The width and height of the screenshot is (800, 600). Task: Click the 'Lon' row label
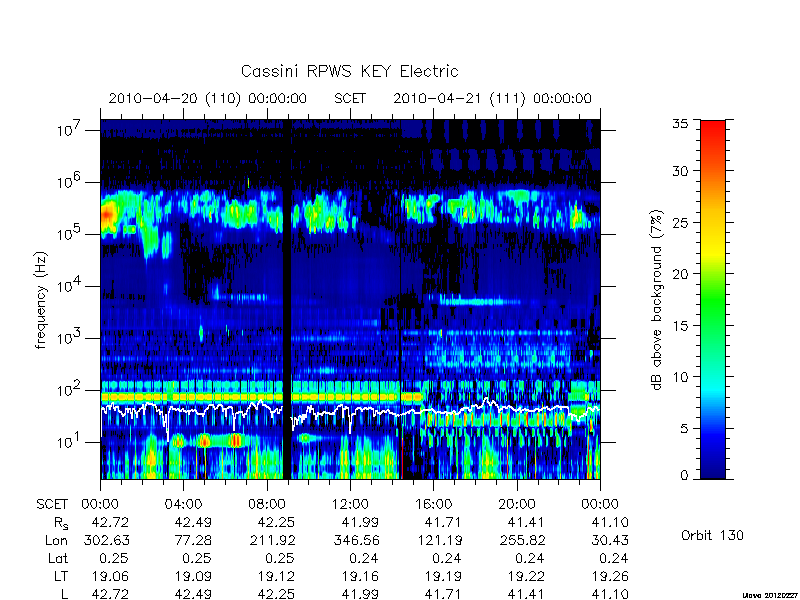click(56, 540)
